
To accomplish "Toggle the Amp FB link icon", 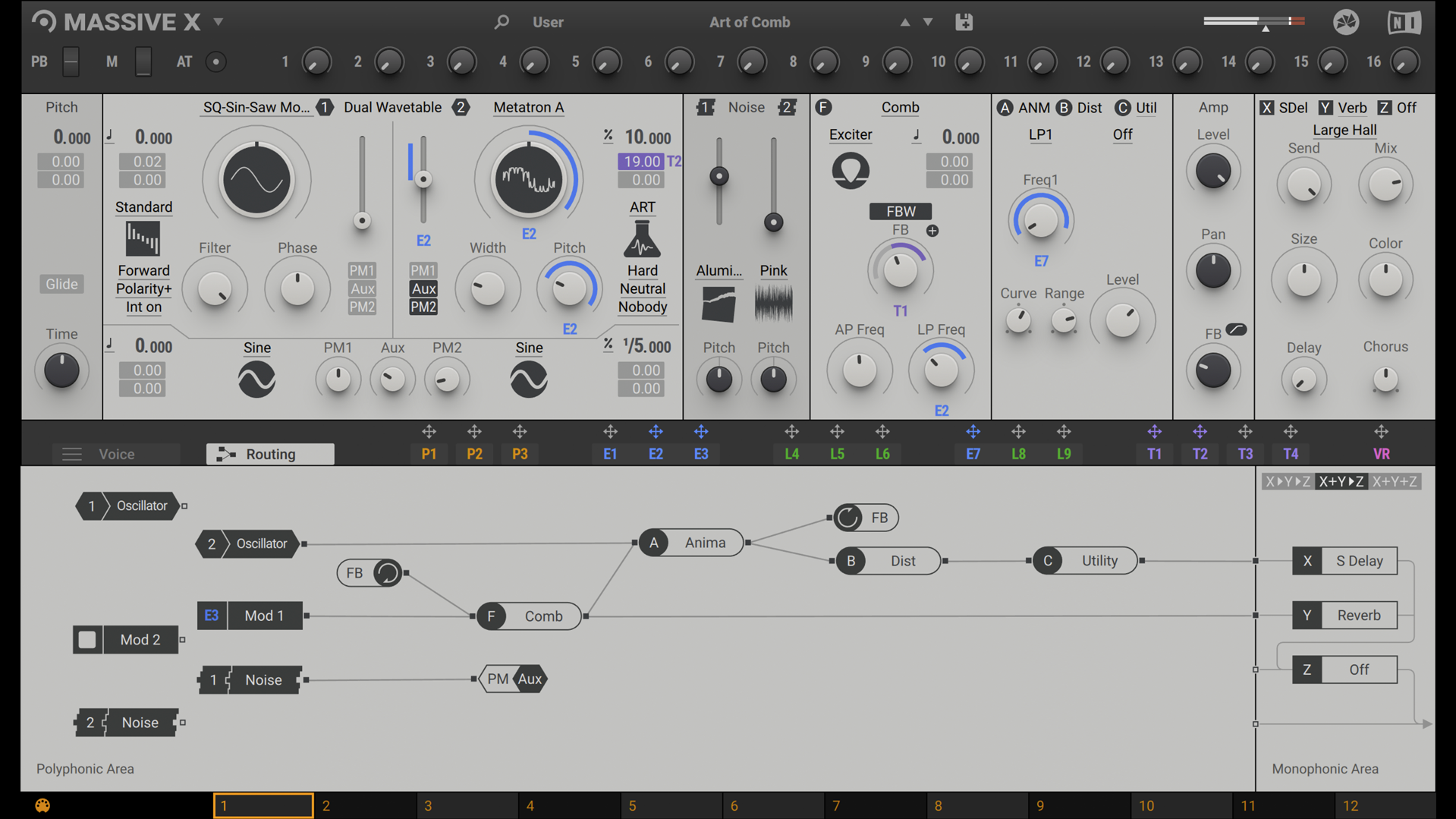I will (x=1236, y=329).
